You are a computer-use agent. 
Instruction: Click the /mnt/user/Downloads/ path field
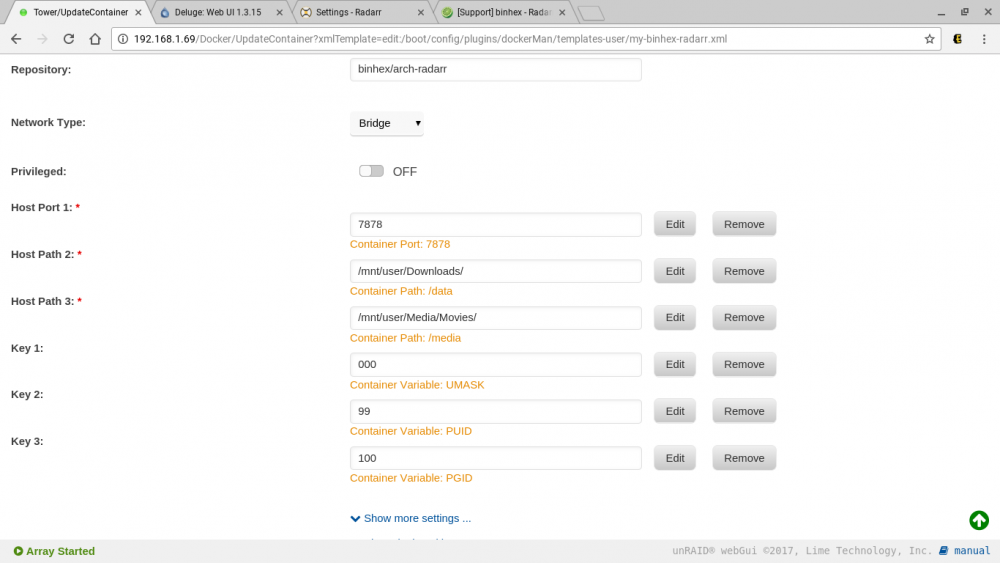(x=496, y=271)
